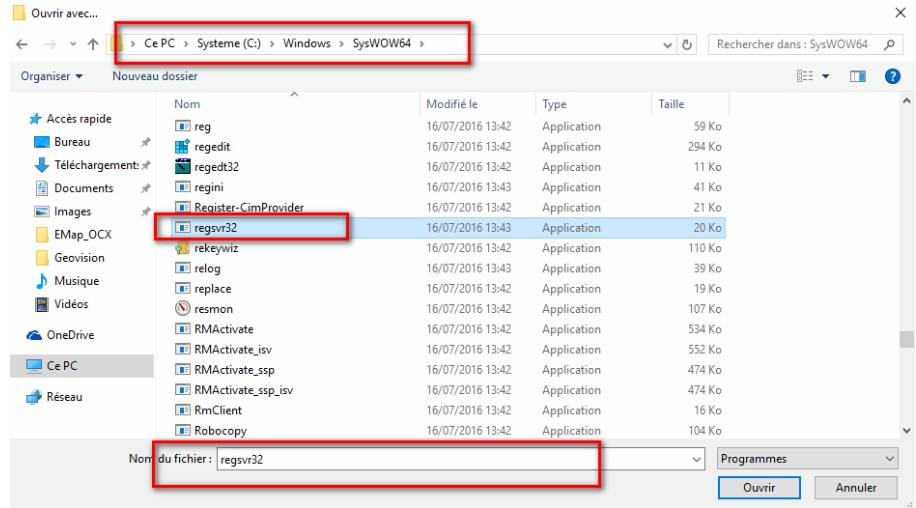
Task: Open the Programmes file type dropdown
Action: pyautogui.click(x=807, y=459)
